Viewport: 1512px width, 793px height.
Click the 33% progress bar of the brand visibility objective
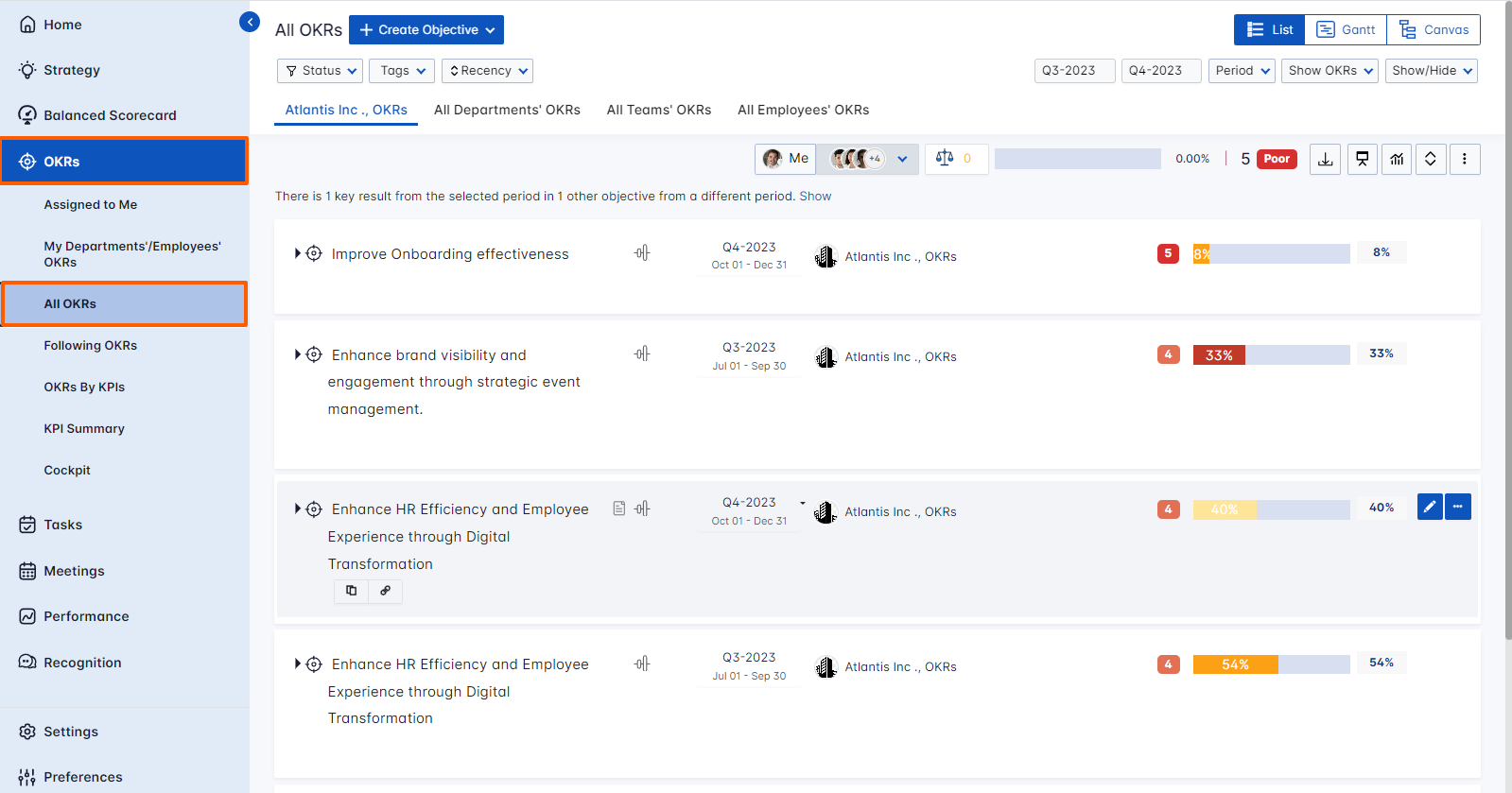pos(1270,355)
